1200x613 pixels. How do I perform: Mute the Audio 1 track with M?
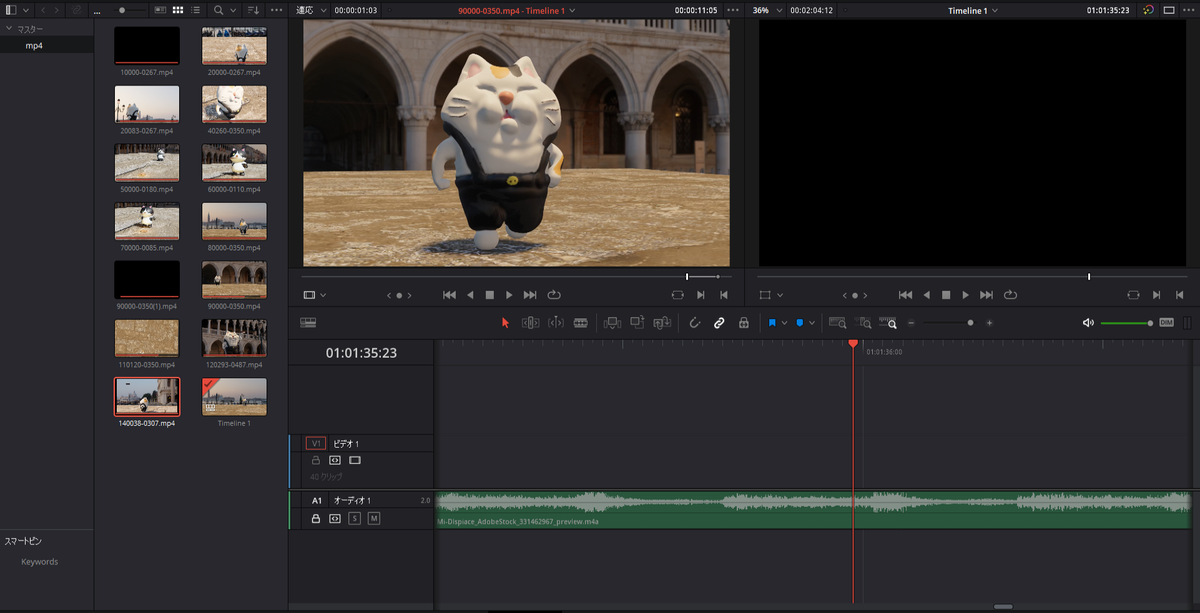click(374, 519)
